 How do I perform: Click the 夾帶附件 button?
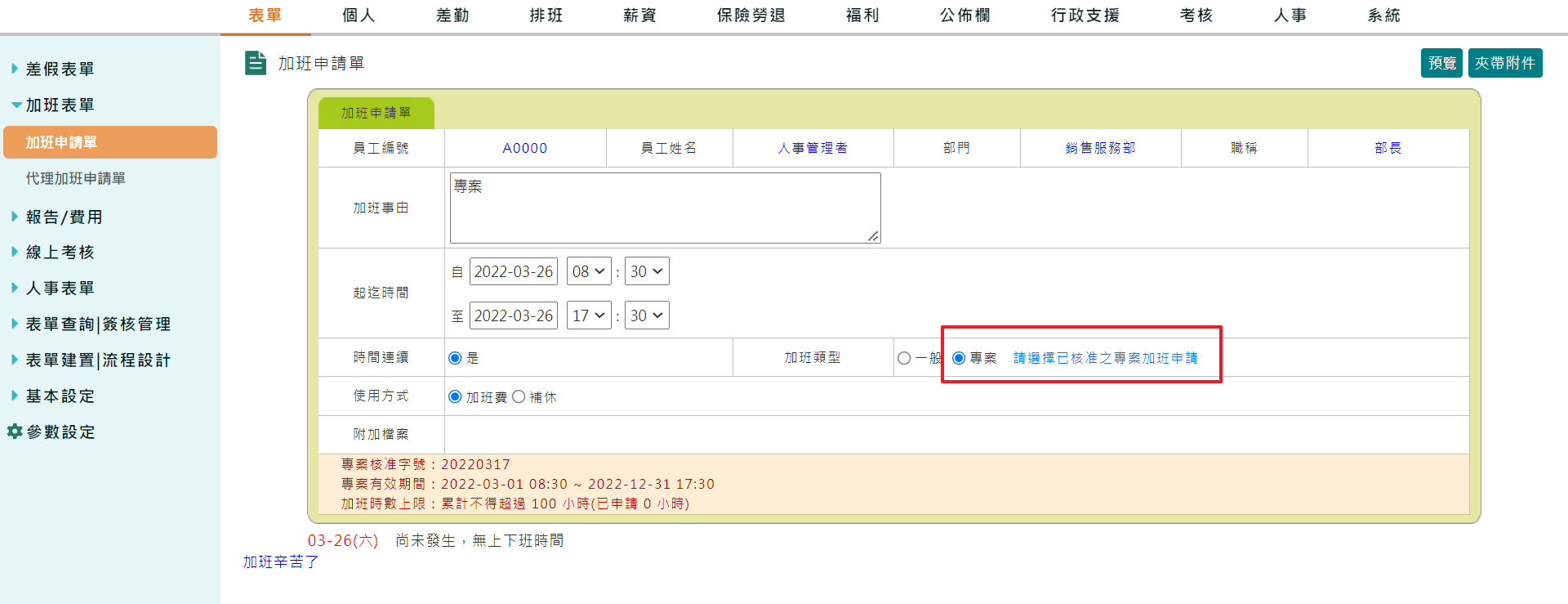(1504, 63)
